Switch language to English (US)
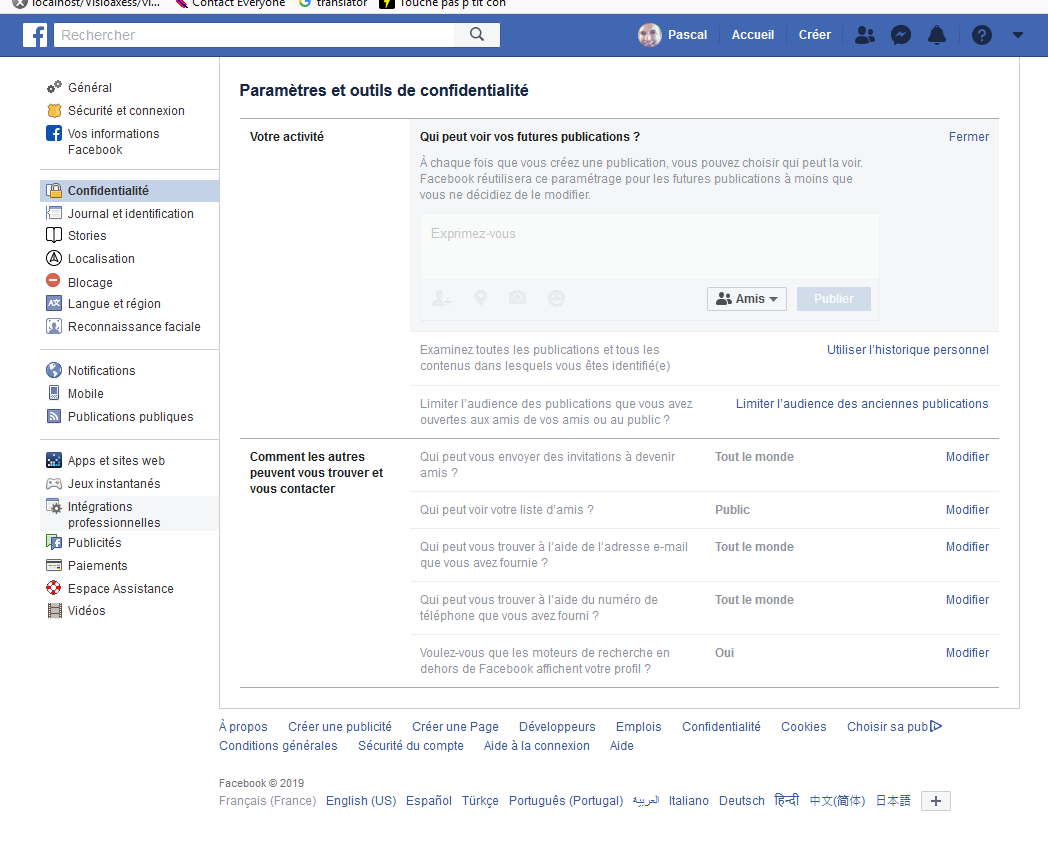 click(x=361, y=801)
